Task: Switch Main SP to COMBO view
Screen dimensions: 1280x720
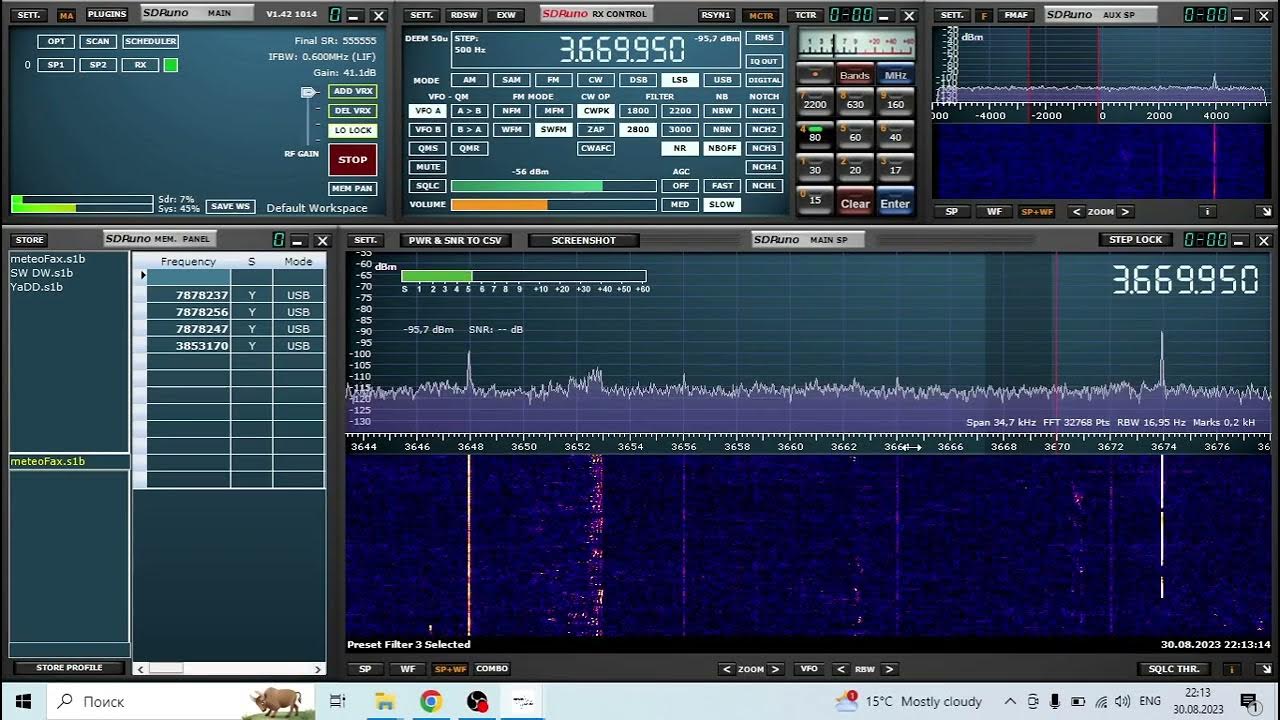Action: pyautogui.click(x=492, y=669)
